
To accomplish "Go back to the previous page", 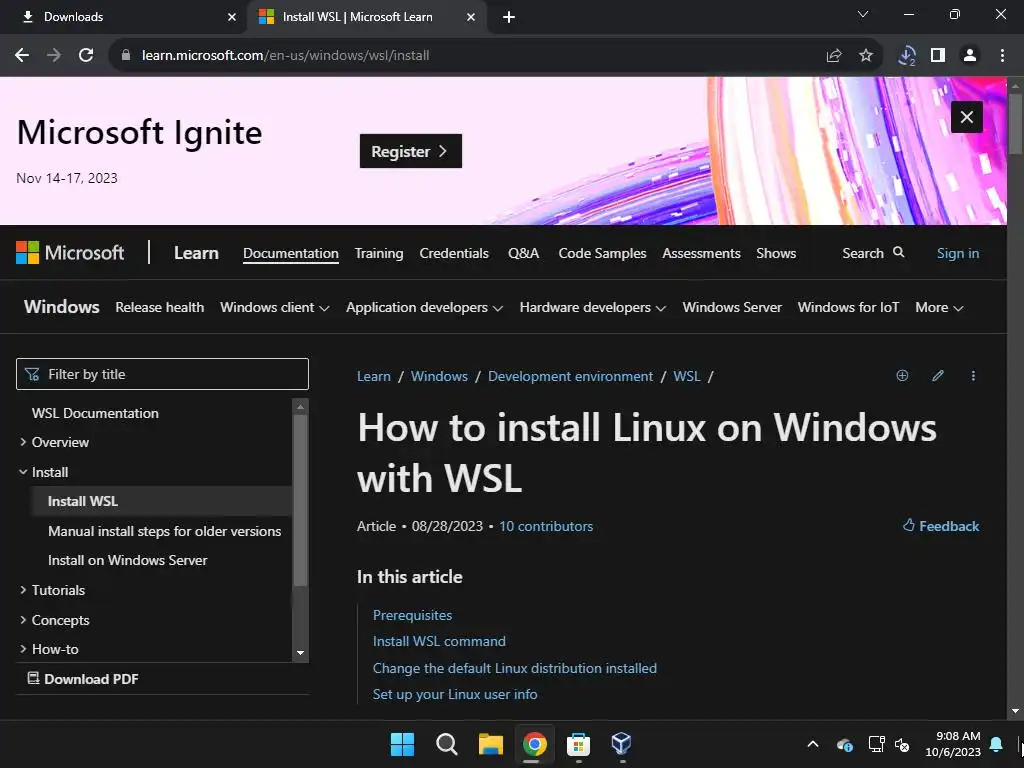I will click(x=22, y=56).
